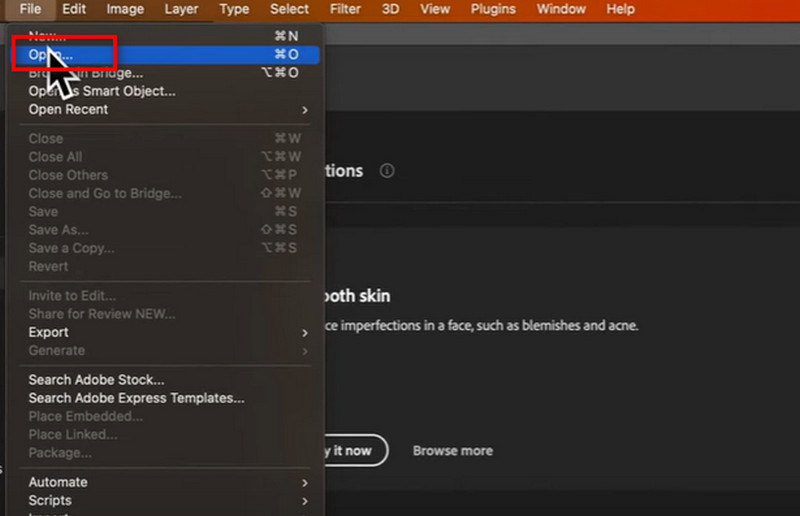This screenshot has width=800, height=516.
Task: Open the Image menu
Action: point(125,9)
